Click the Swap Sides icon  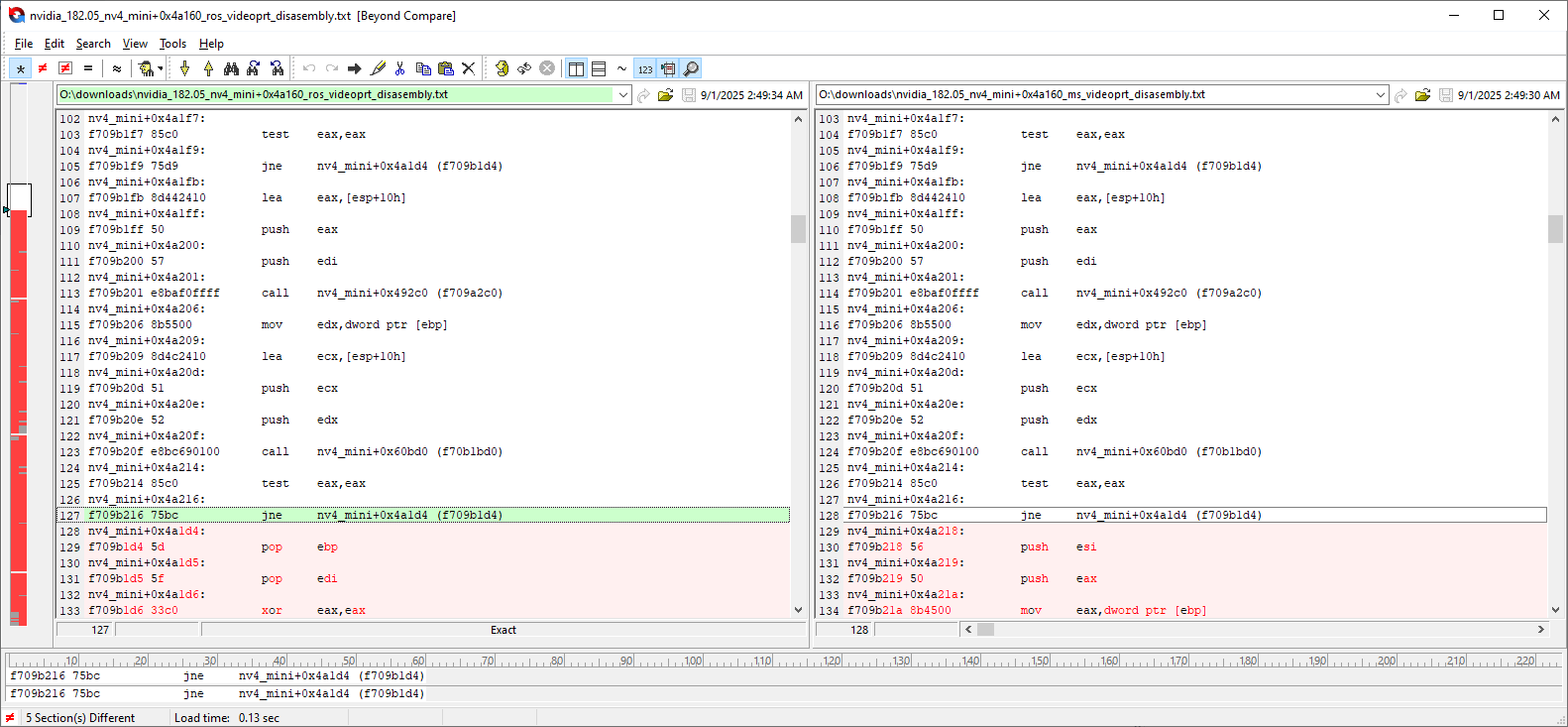click(x=524, y=68)
